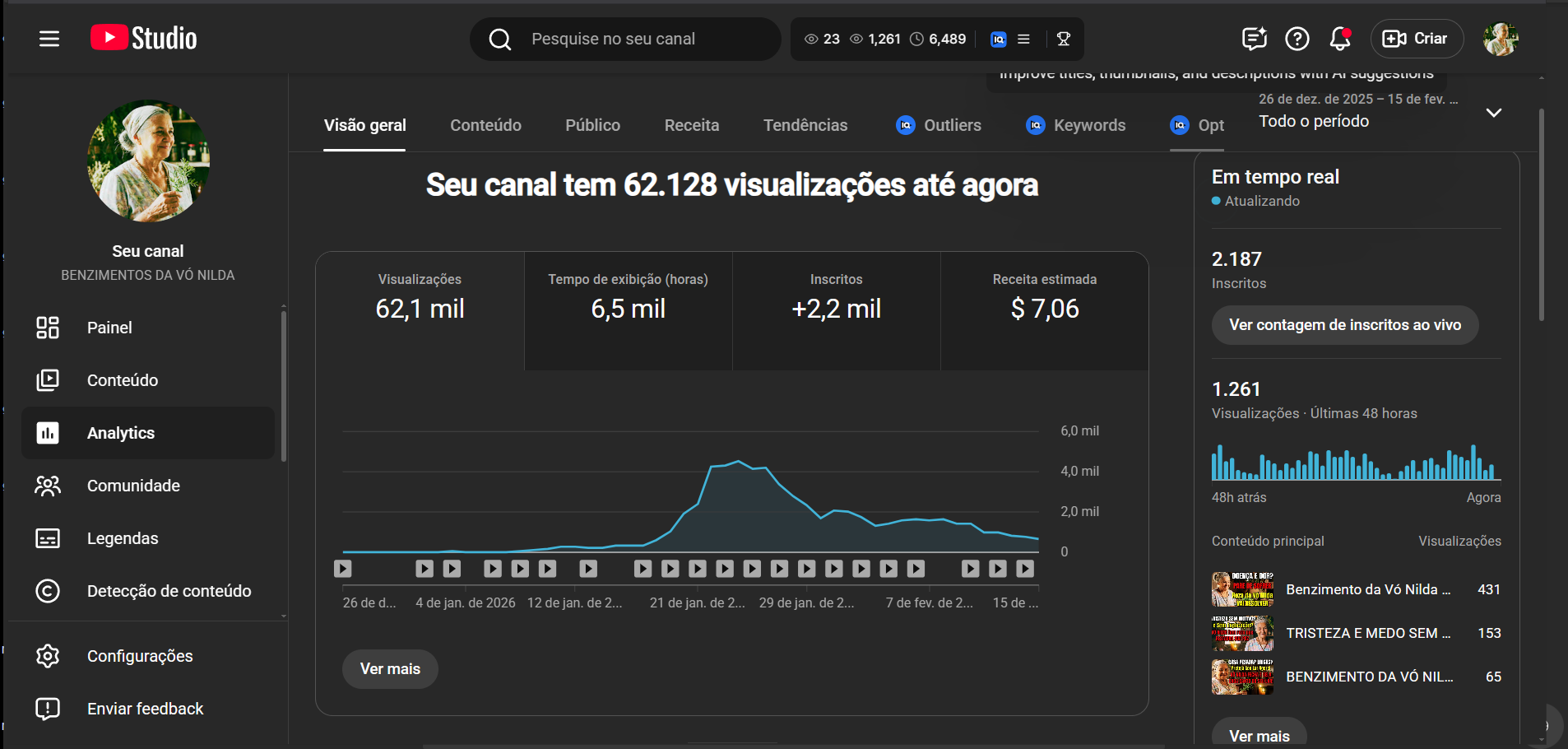
Task: Click the Criar button
Action: pos(1417,39)
